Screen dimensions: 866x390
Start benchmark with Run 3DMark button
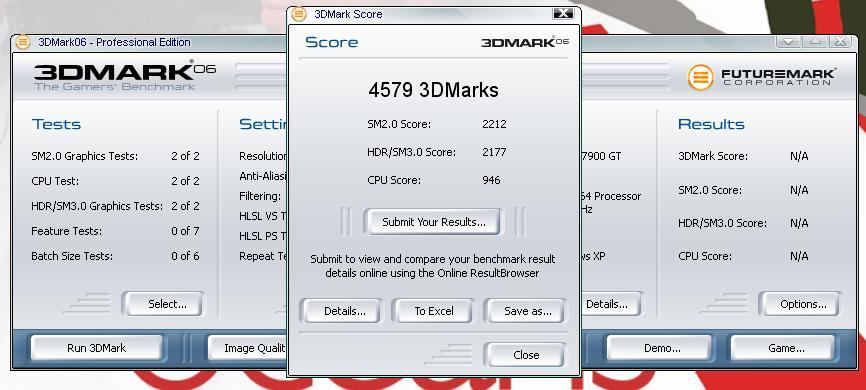(x=97, y=348)
